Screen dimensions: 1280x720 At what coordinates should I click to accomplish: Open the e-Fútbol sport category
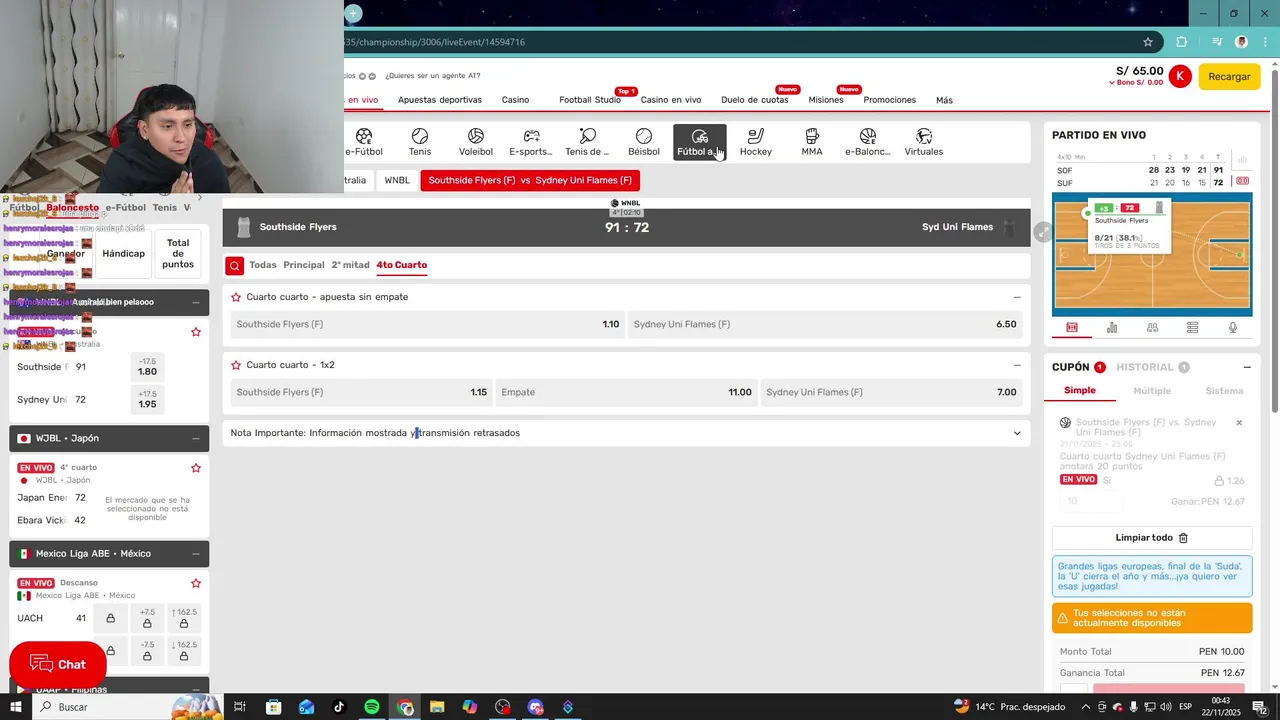pos(364,142)
